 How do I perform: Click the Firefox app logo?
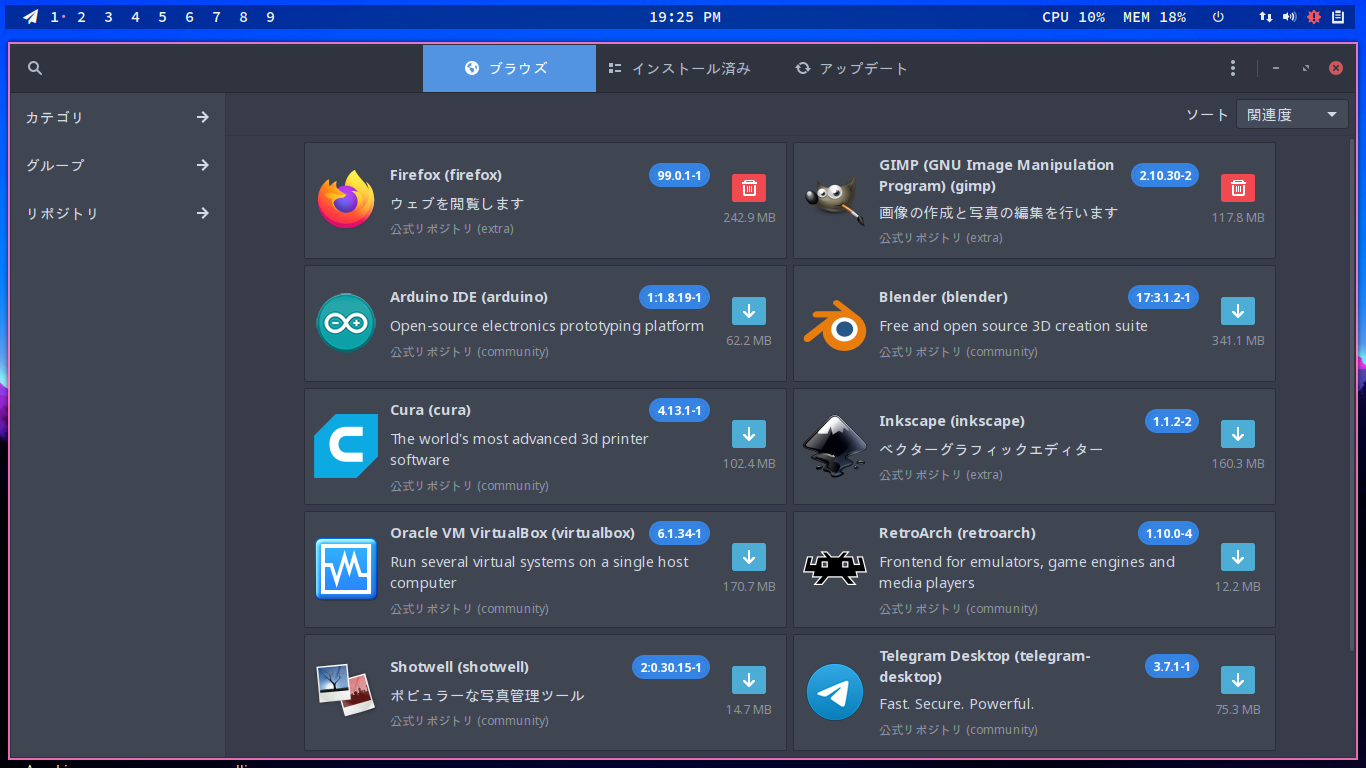coord(346,200)
